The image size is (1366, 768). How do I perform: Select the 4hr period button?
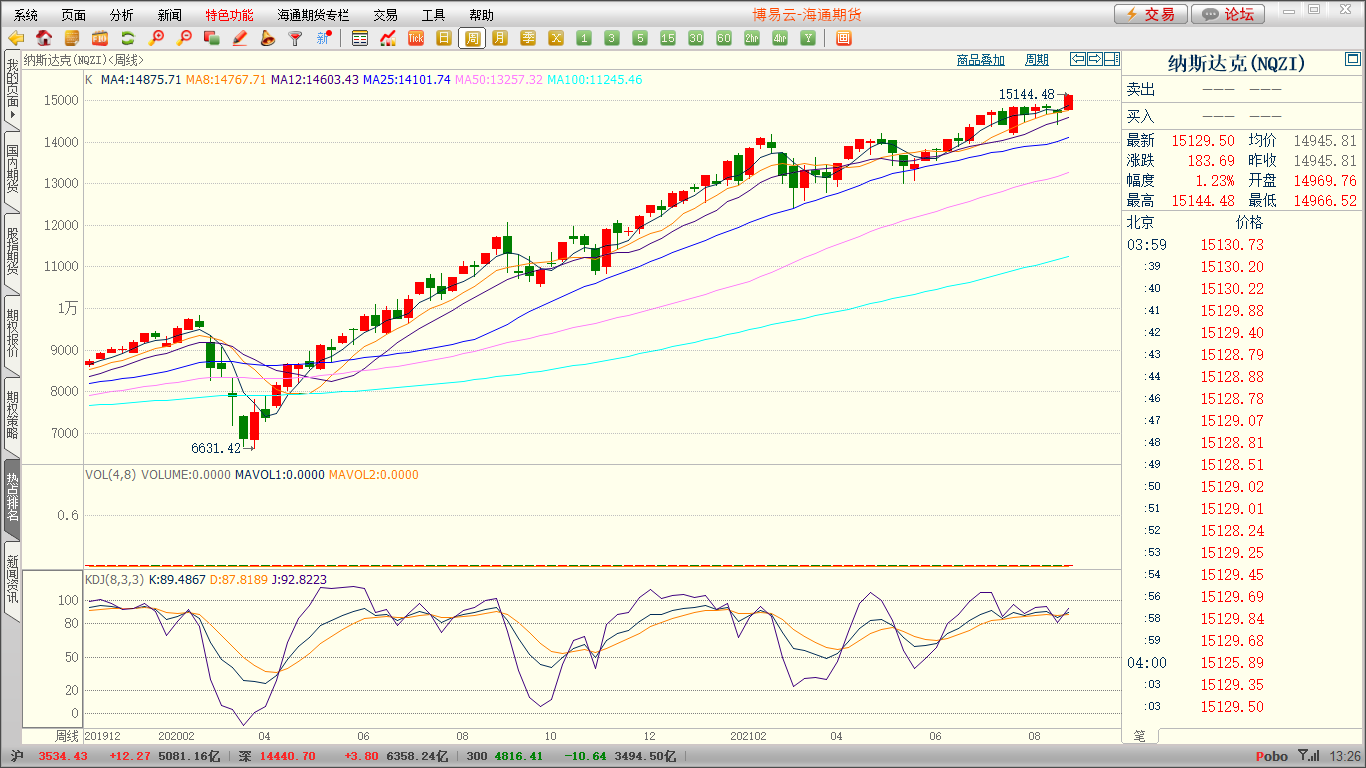tap(780, 38)
